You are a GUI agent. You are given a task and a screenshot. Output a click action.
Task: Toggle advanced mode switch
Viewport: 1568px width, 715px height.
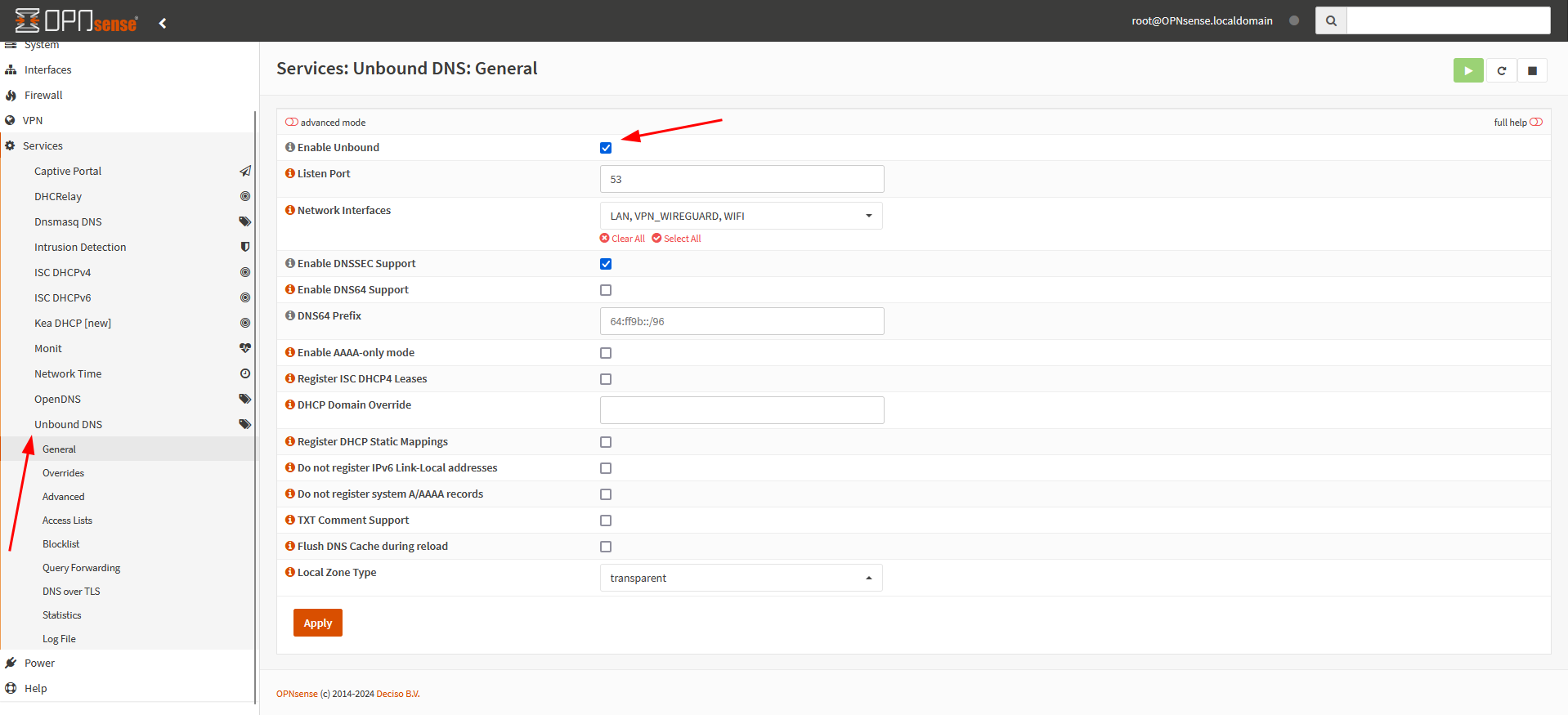(x=292, y=123)
